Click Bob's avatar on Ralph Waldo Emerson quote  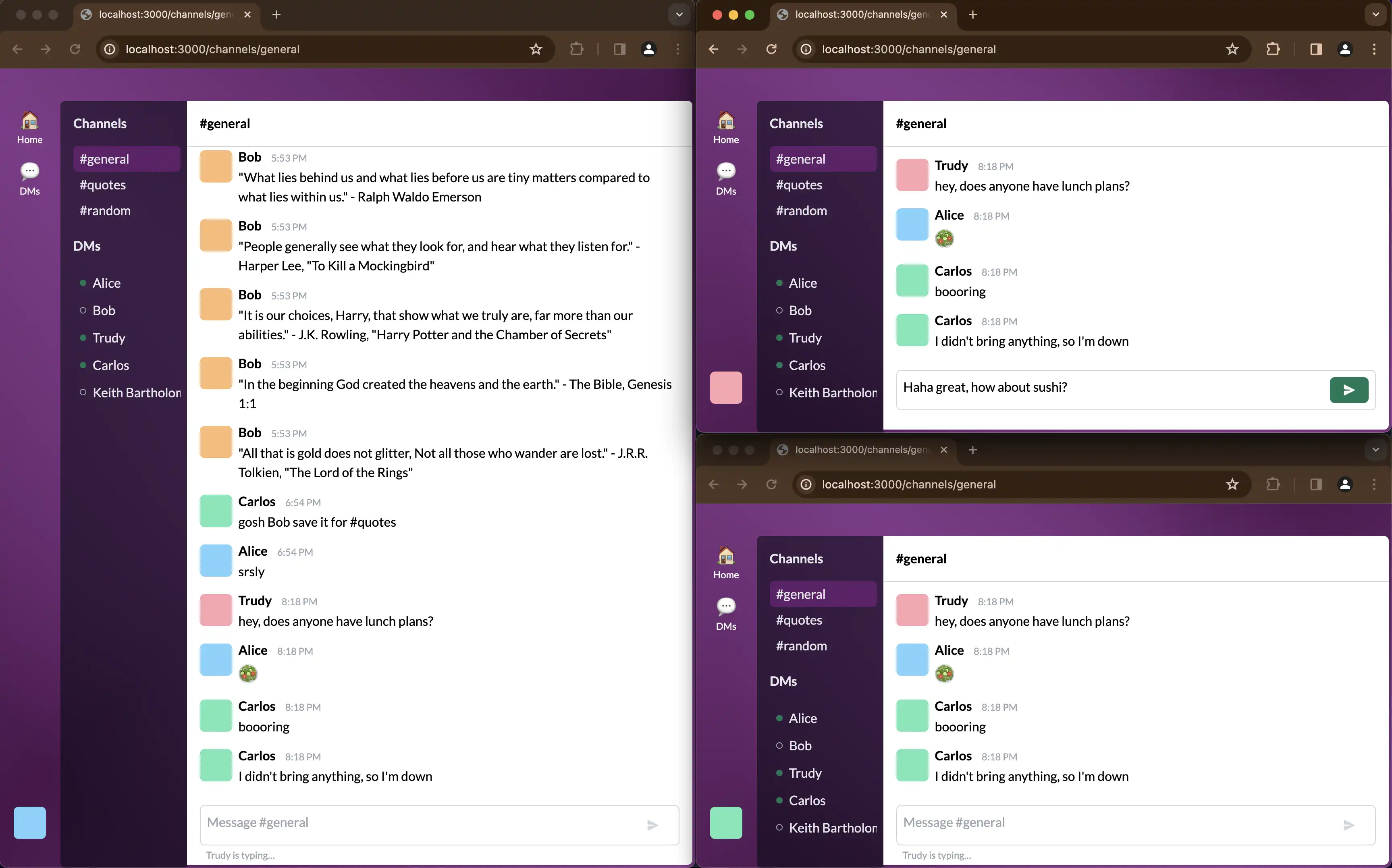(215, 166)
